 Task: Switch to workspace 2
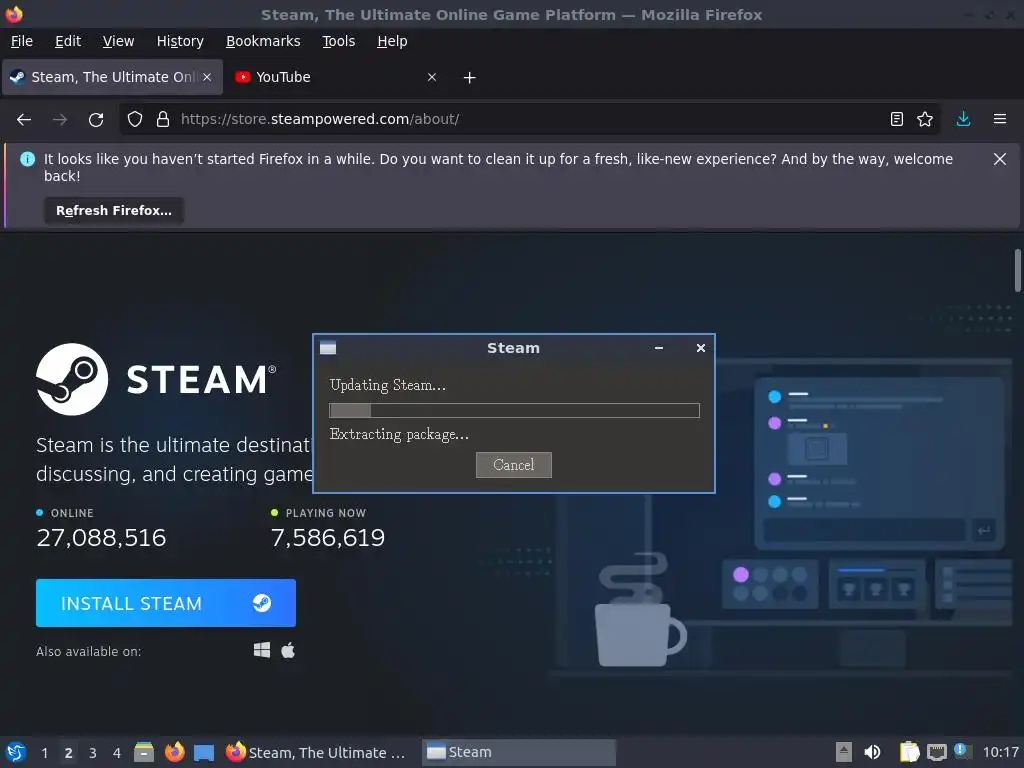(x=69, y=753)
